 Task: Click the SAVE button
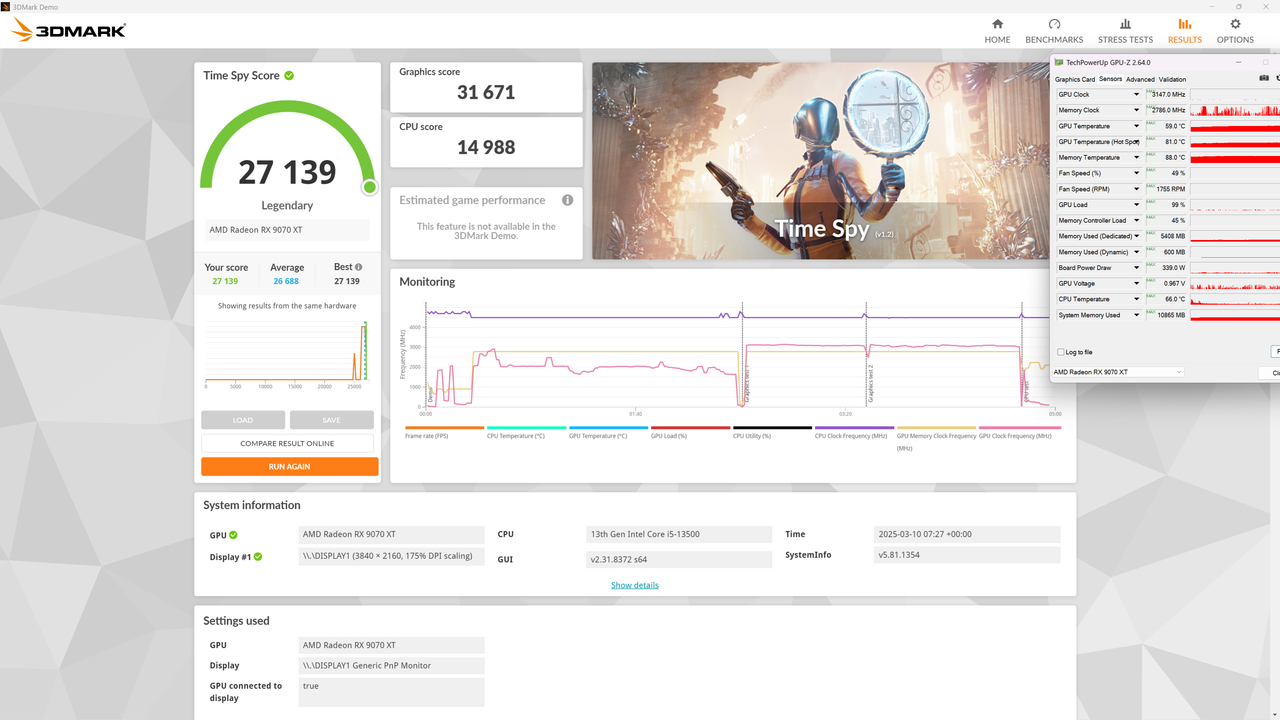pyautogui.click(x=331, y=420)
